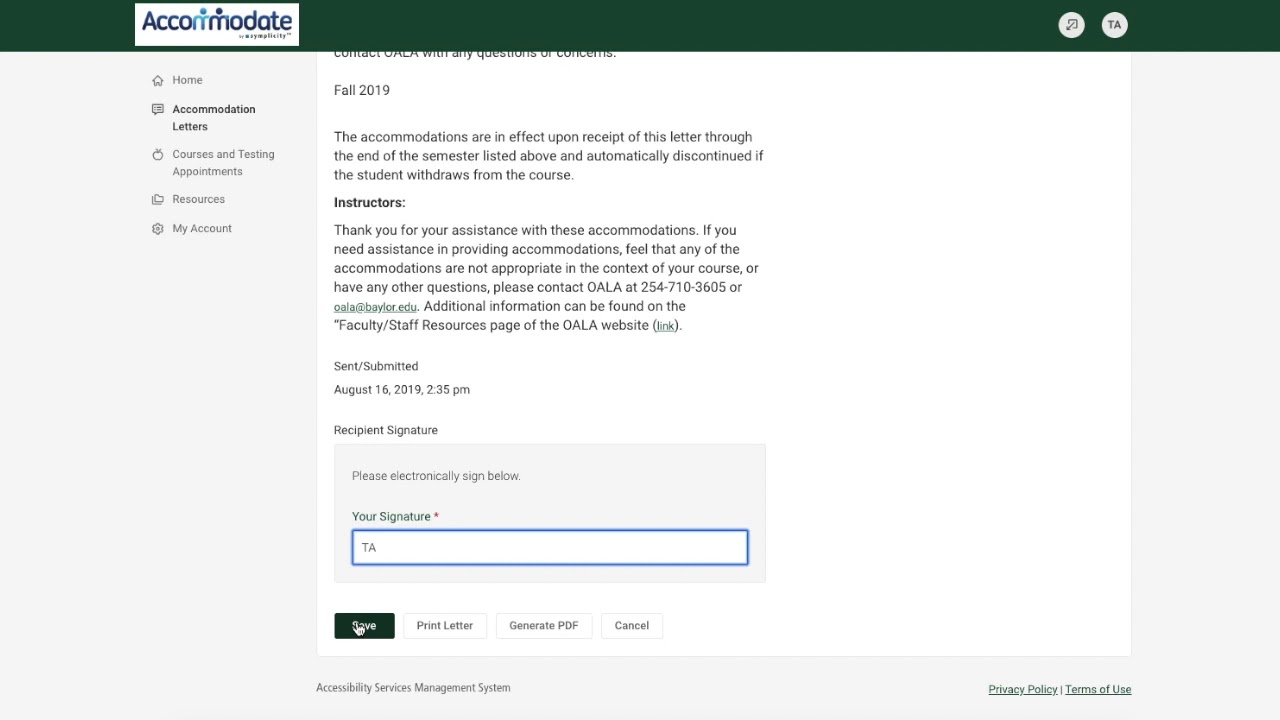Screen dimensions: 1280x720
Task: Click the Resources folder icon in the sidebar
Action: tap(158, 199)
